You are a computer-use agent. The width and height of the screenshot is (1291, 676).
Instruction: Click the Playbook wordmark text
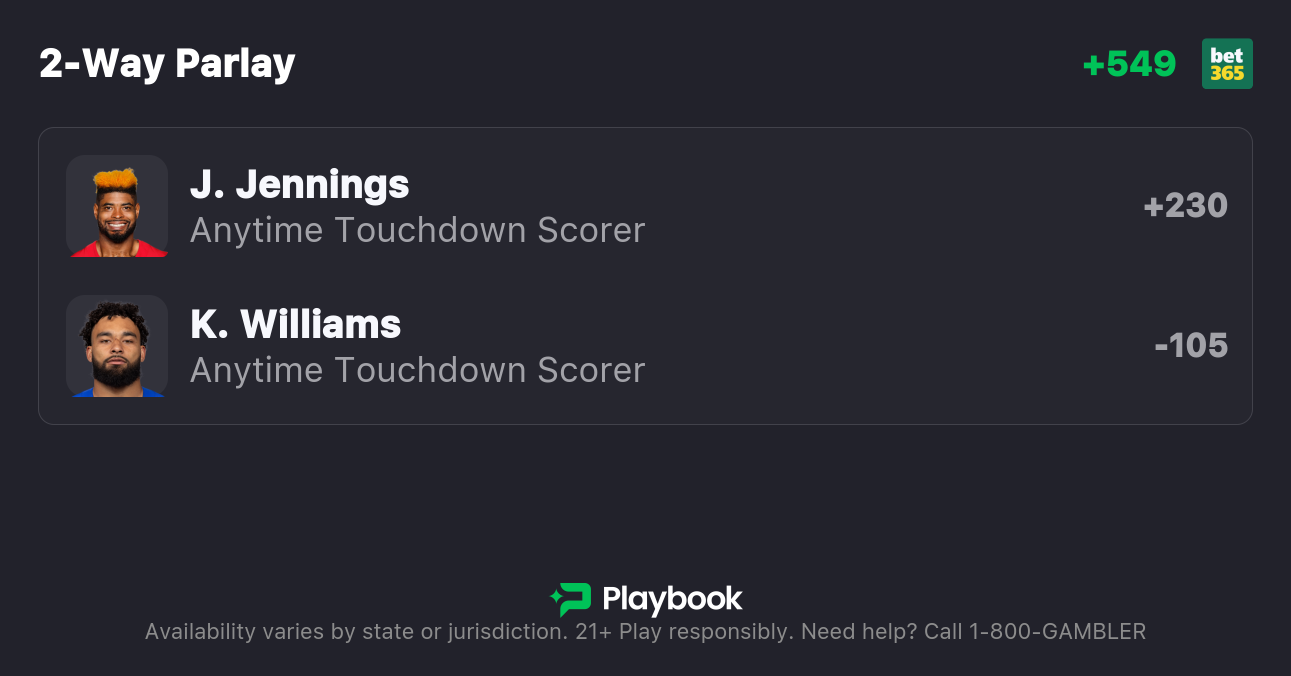click(672, 599)
